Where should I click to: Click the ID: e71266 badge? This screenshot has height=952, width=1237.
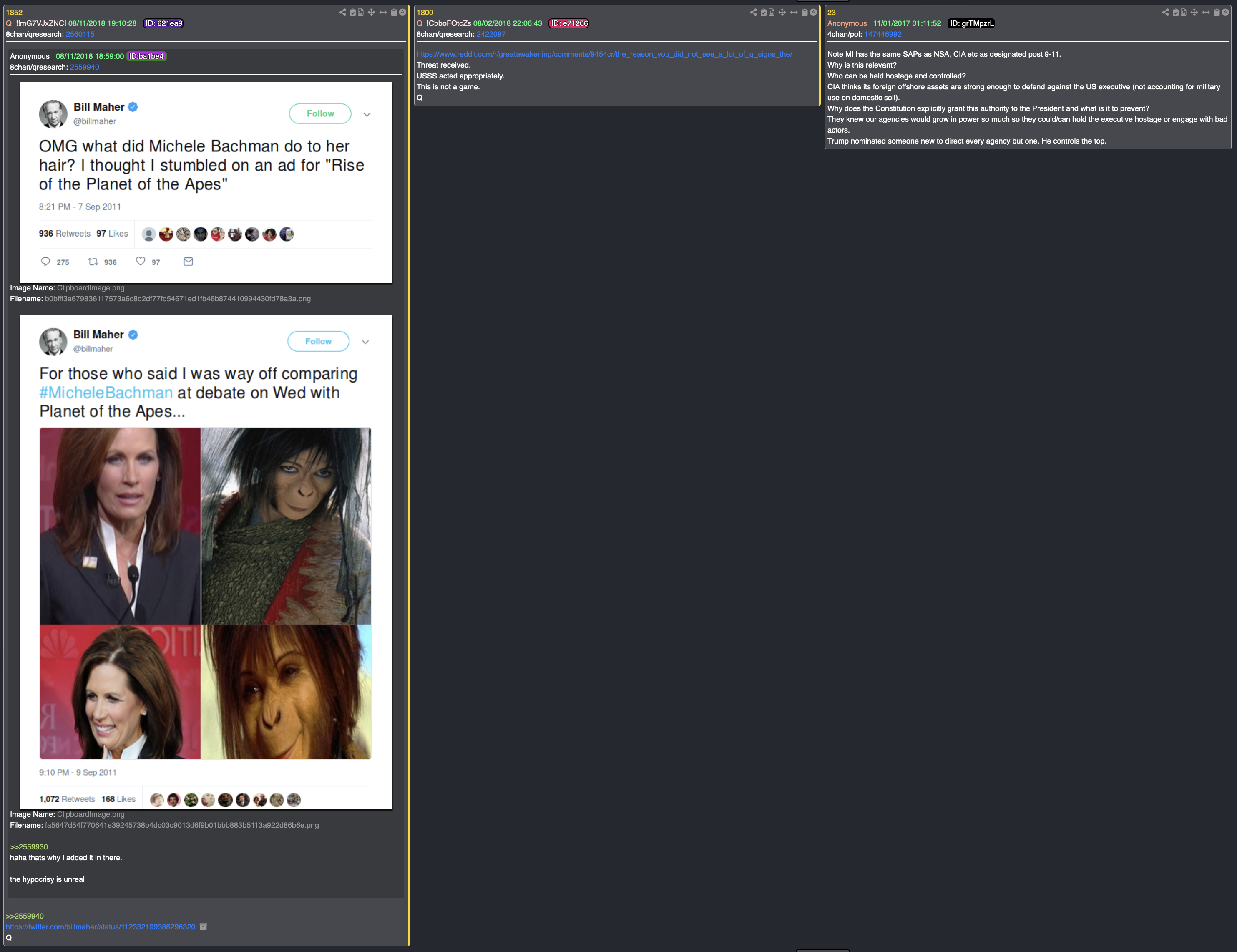569,23
